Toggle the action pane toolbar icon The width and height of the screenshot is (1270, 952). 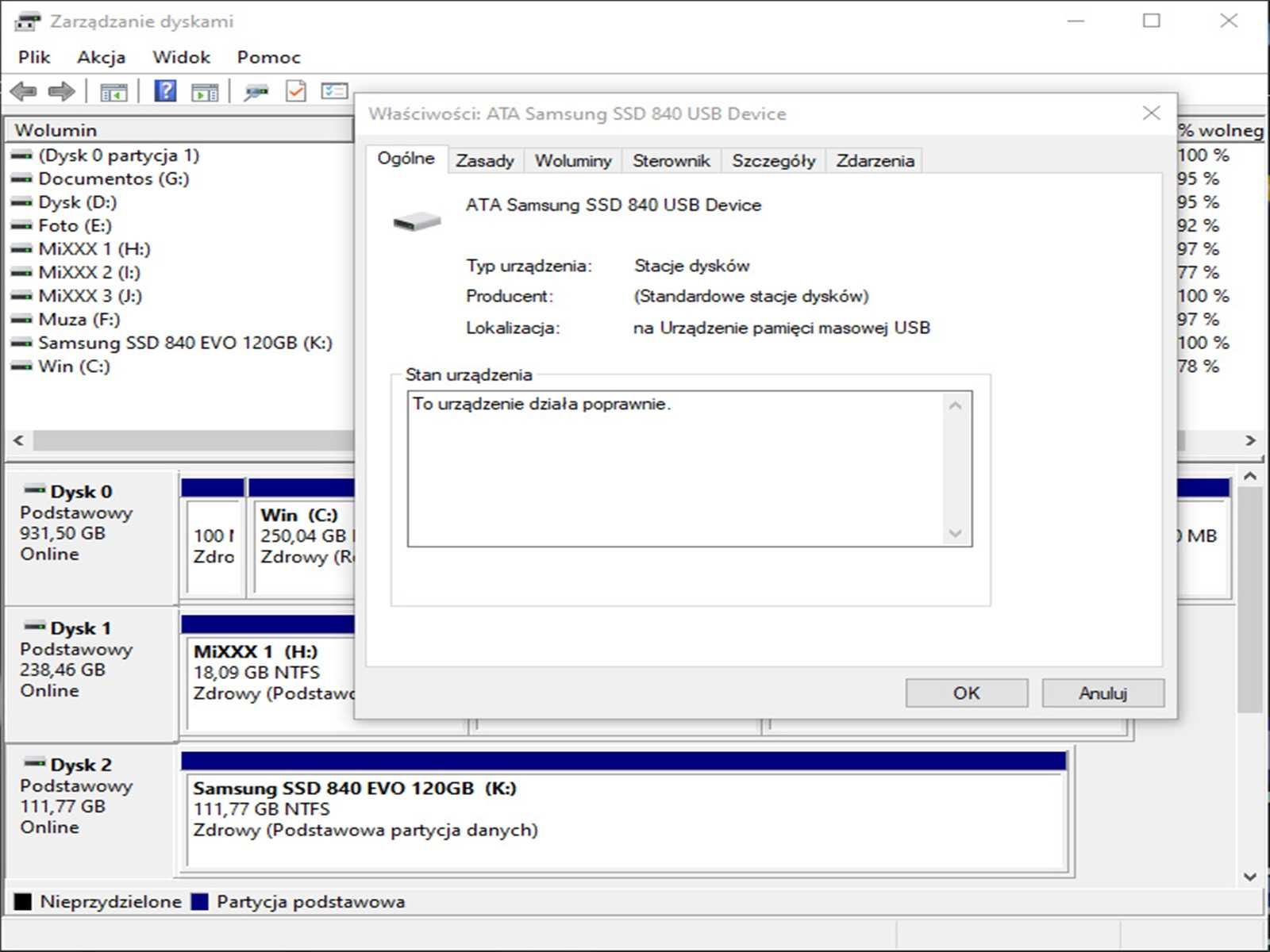coord(205,92)
